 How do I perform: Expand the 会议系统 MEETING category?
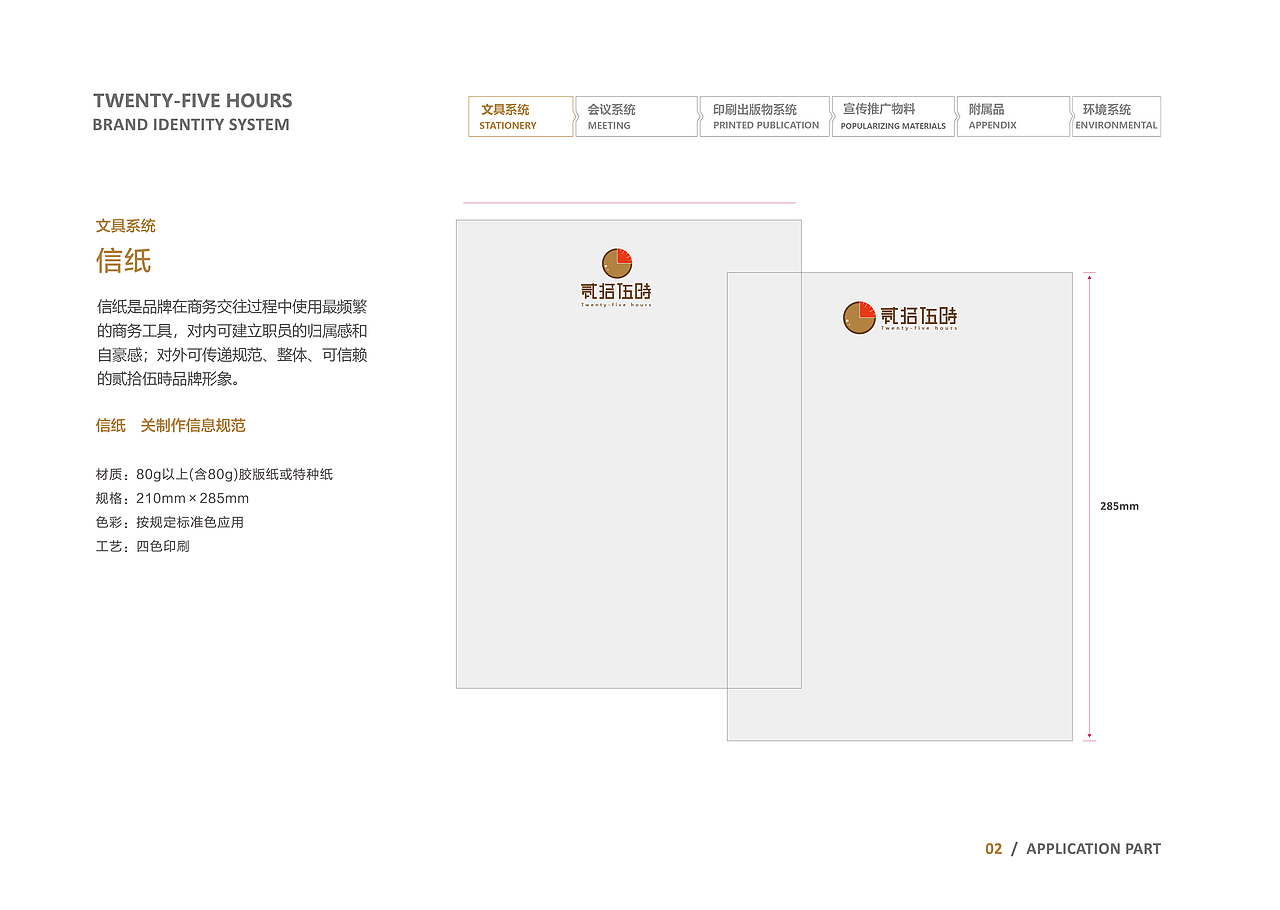[636, 116]
